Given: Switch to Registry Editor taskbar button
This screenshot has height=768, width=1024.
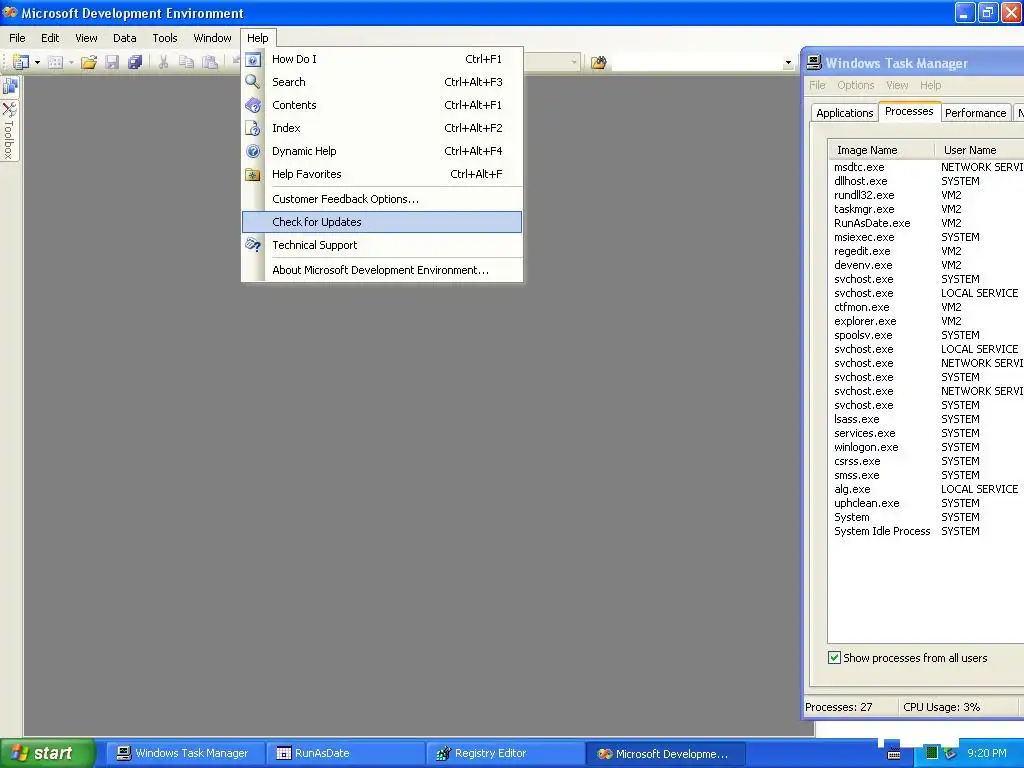Looking at the screenshot, I should 506,754.
